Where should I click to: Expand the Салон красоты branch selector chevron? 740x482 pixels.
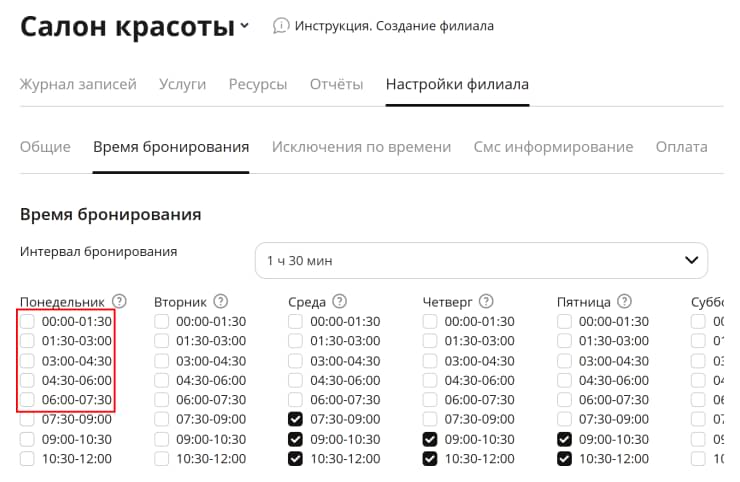(244, 25)
